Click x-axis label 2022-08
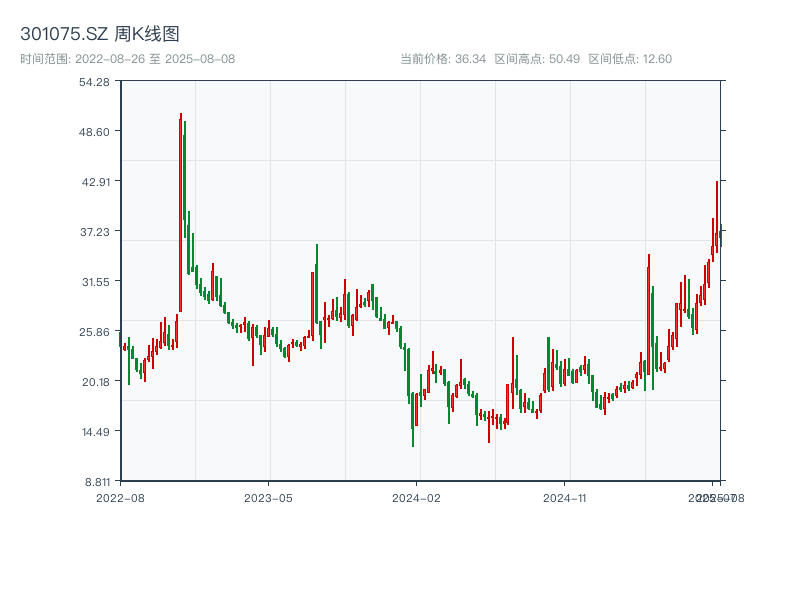 tap(120, 498)
